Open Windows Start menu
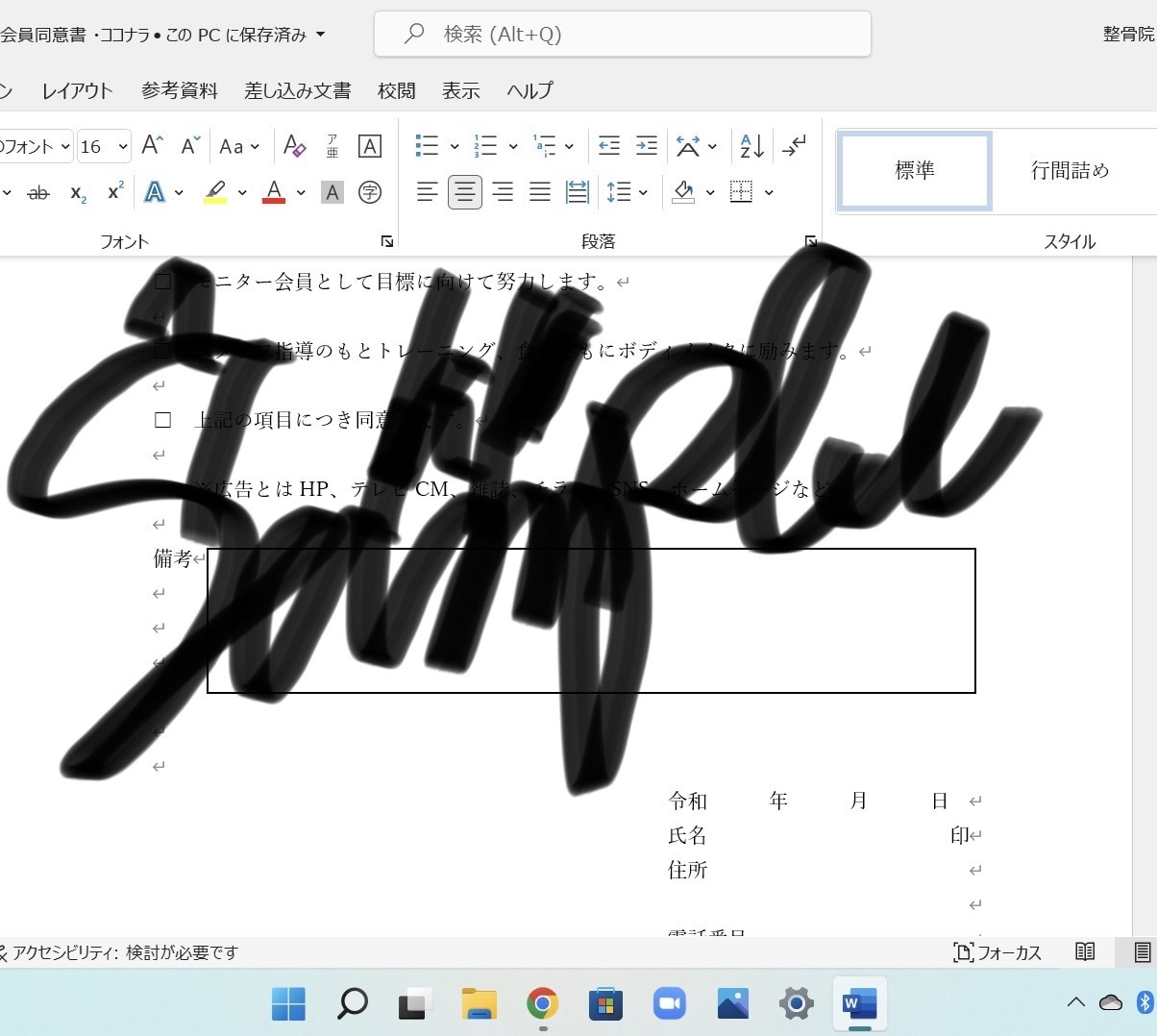 click(288, 1003)
